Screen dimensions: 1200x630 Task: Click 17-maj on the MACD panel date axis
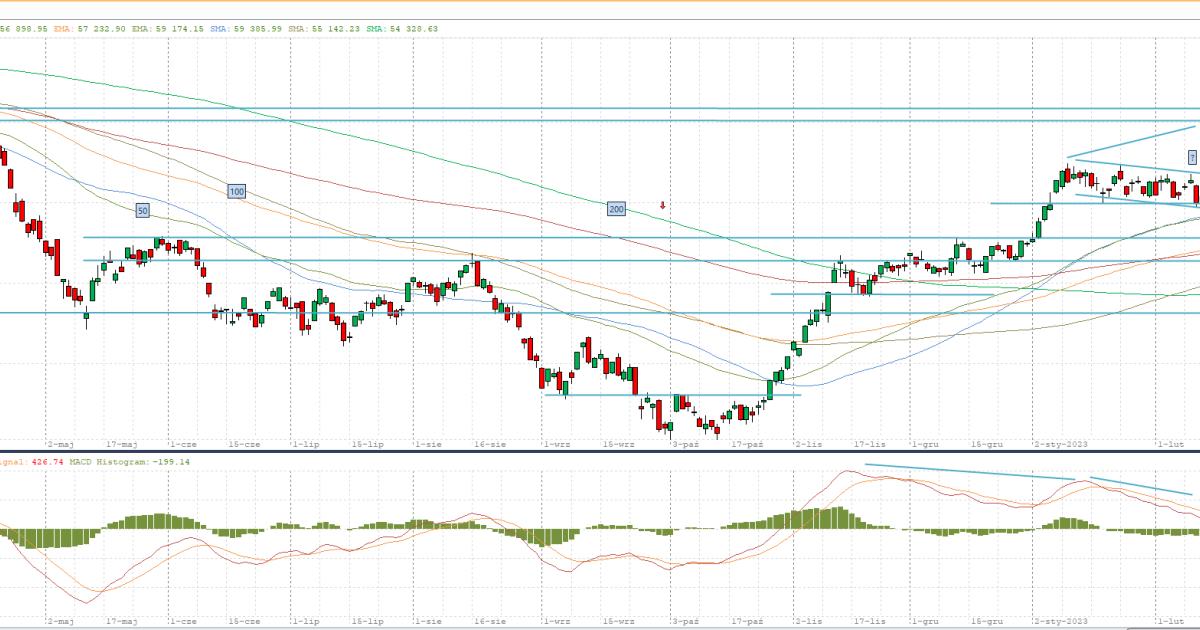(121, 621)
